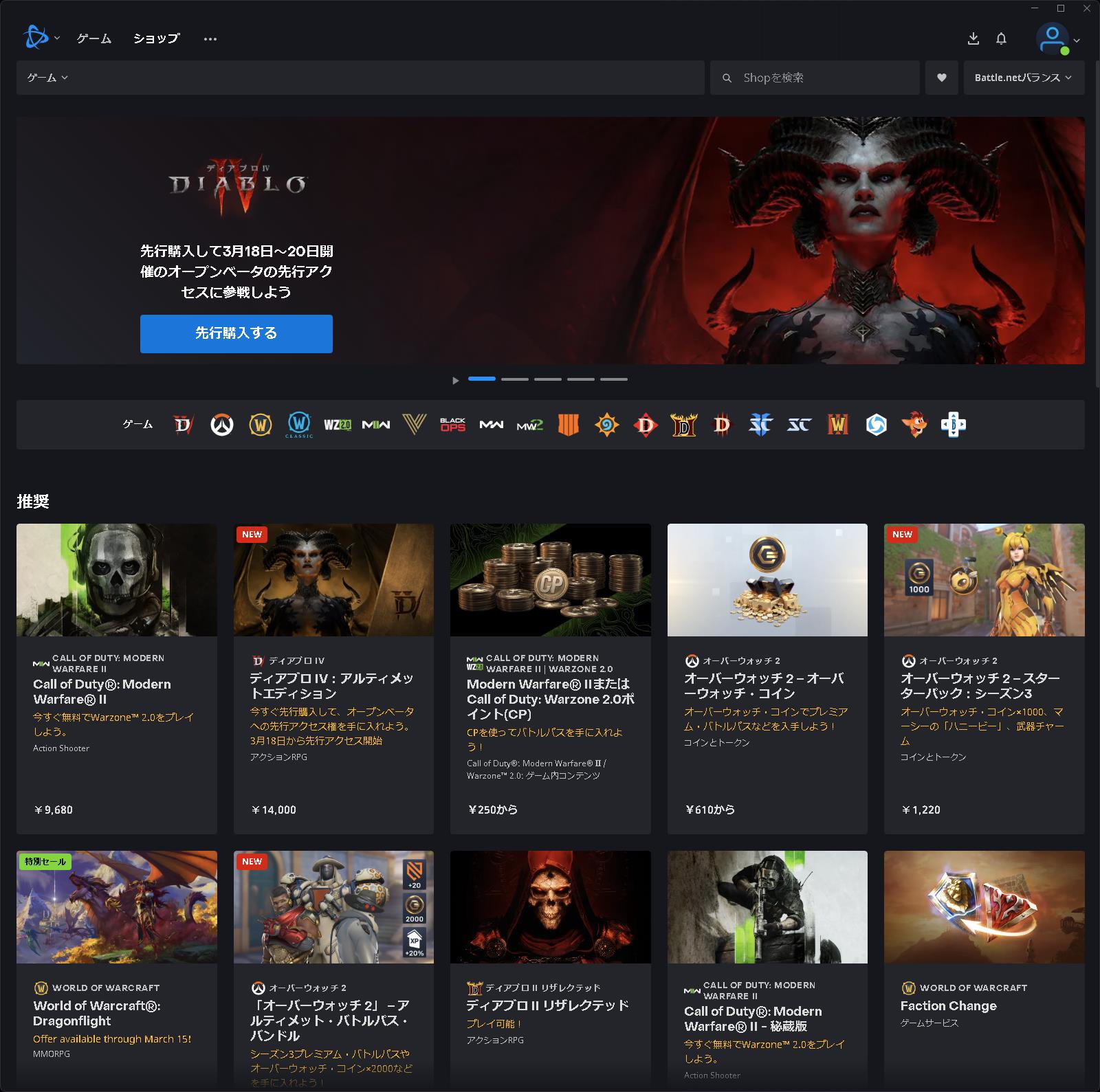Select the StarCraft Remastered SC icon
Image resolution: width=1100 pixels, height=1092 pixels.
point(799,425)
